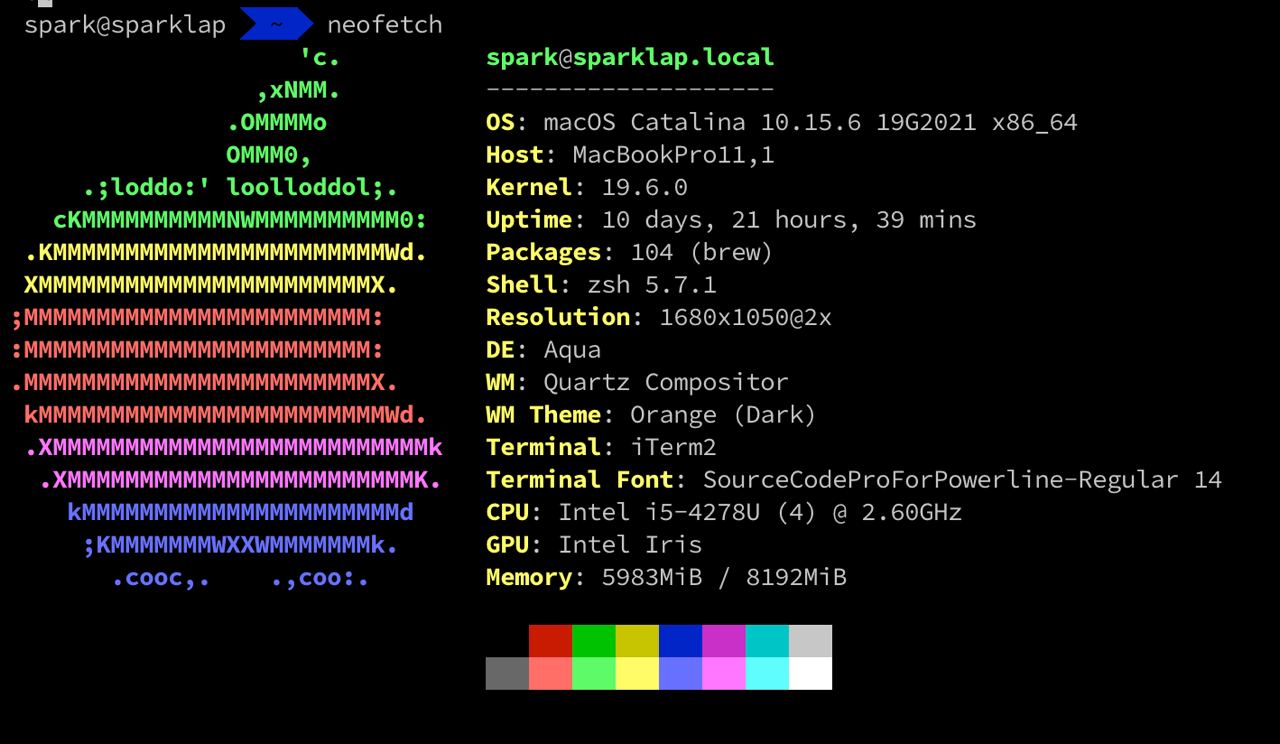Click 'SourceCodeProForPowerline-Regular 14' font text
Viewport: 1280px width, 744px height.
(x=963, y=480)
